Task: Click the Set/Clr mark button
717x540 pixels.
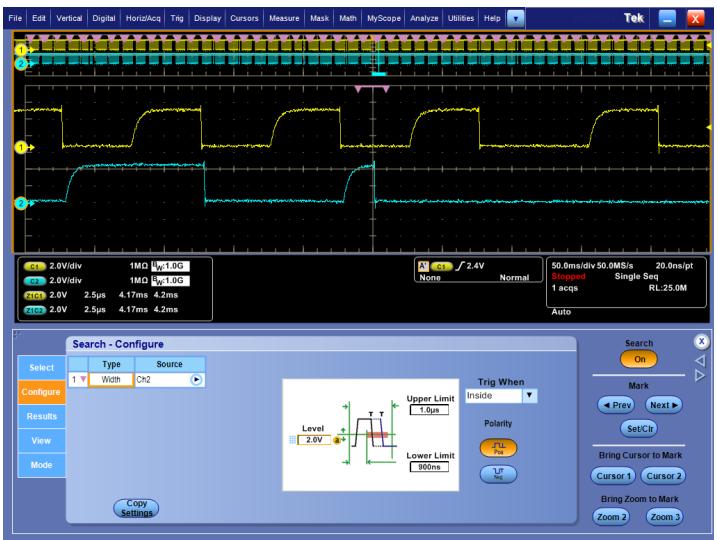Action: click(x=639, y=429)
